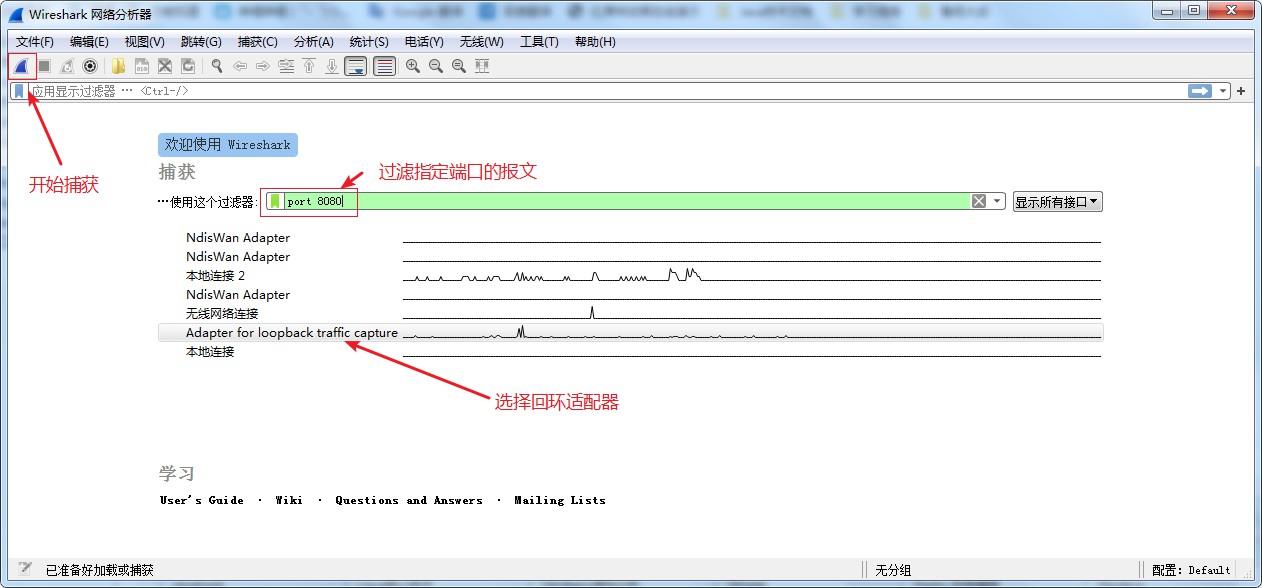Open the Wiki link
1262x588 pixels.
click(x=289, y=500)
